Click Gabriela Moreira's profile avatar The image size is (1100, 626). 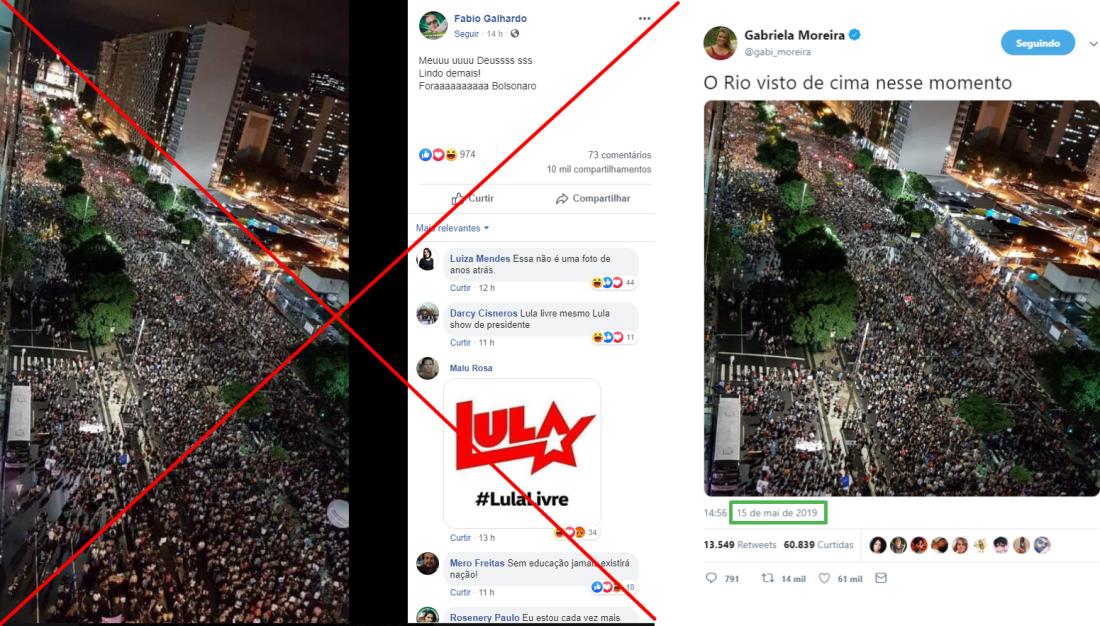coord(720,43)
